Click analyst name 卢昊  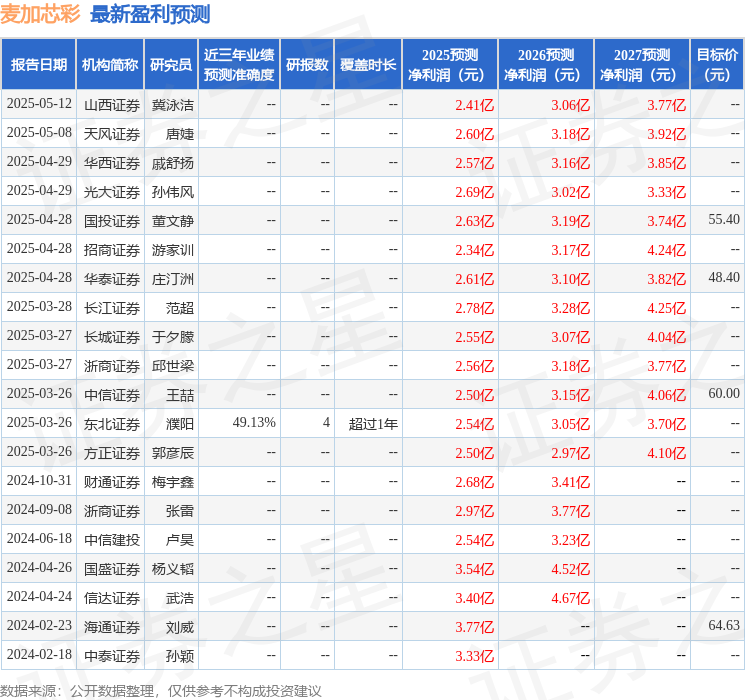[x=180, y=540]
